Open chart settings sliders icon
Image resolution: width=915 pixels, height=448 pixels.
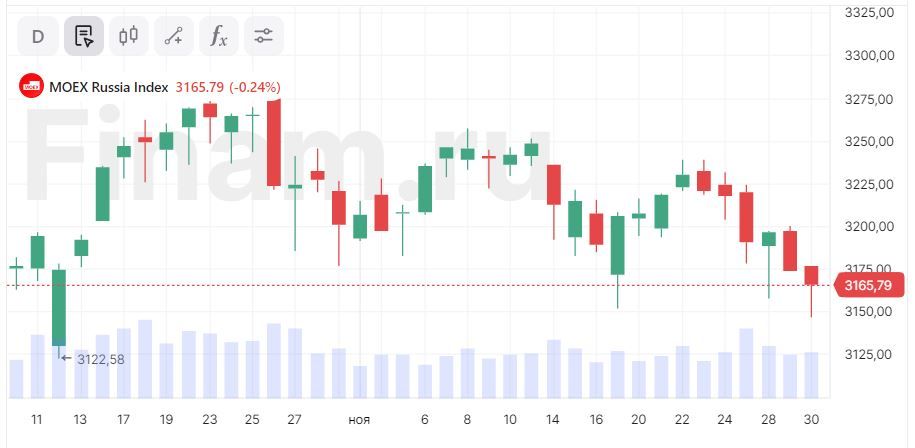coord(263,37)
